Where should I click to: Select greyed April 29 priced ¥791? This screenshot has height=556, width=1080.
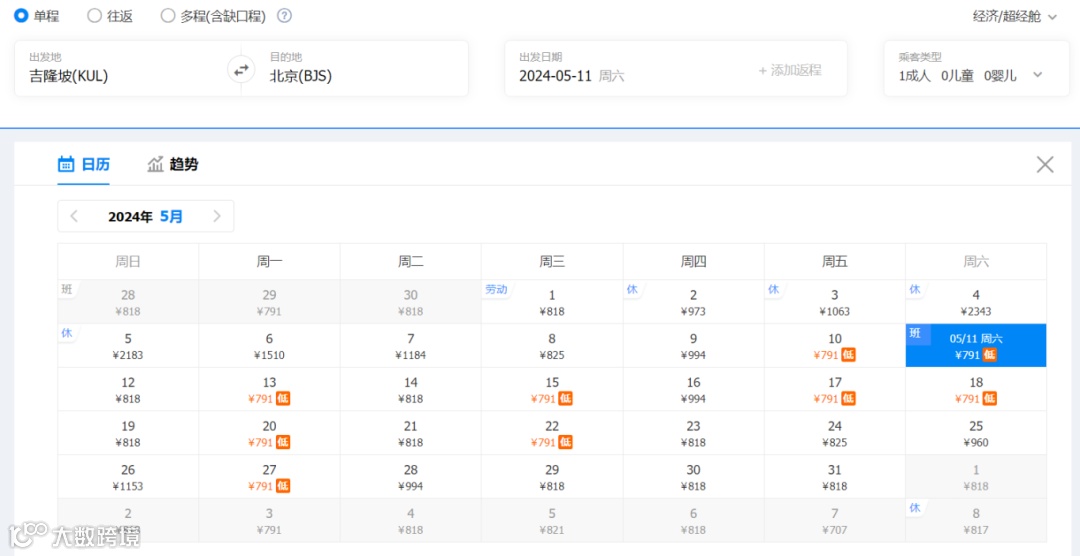269,302
